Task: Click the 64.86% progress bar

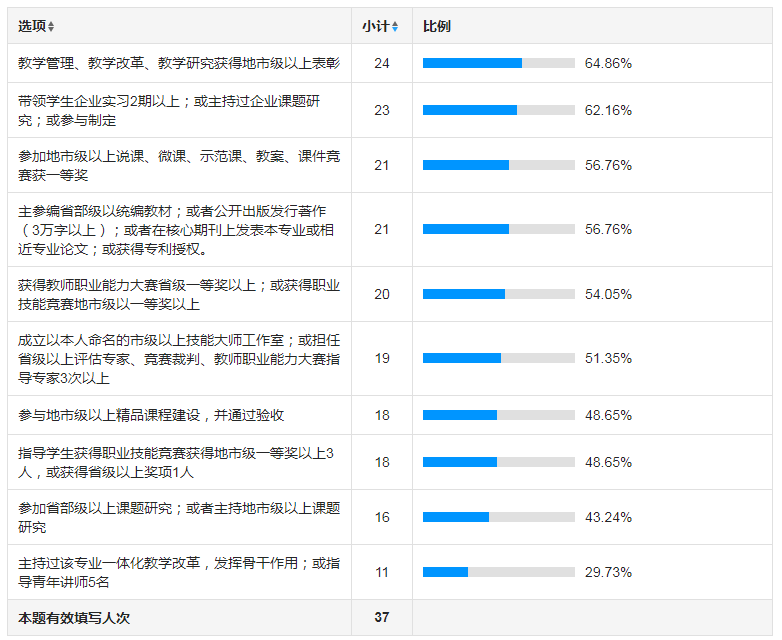Action: [498, 63]
